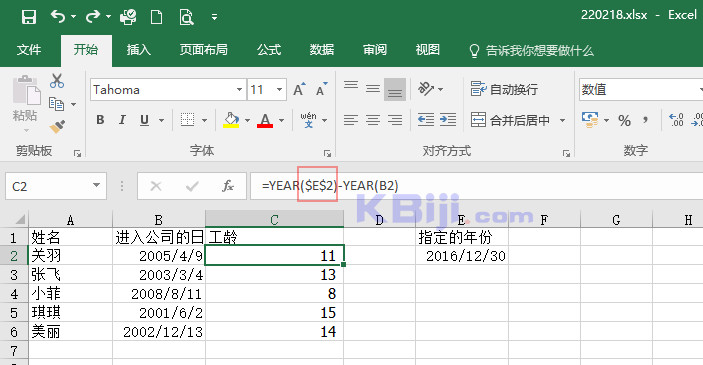The width and height of the screenshot is (703, 365).
Task: Switch to the 插入 ribbon tab
Action: pos(139,49)
